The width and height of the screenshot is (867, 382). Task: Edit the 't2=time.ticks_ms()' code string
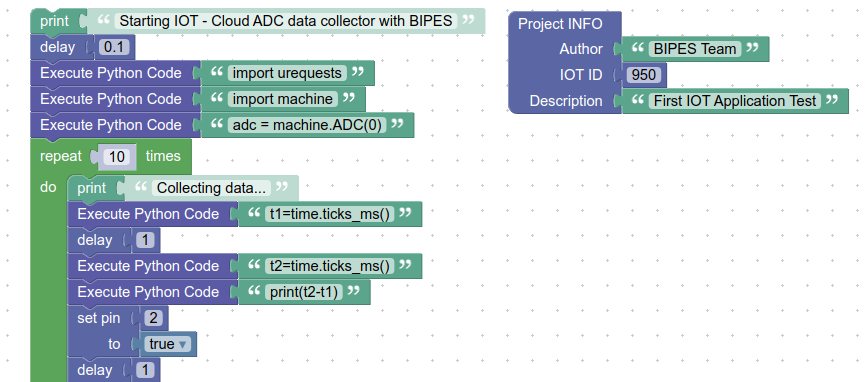click(330, 266)
